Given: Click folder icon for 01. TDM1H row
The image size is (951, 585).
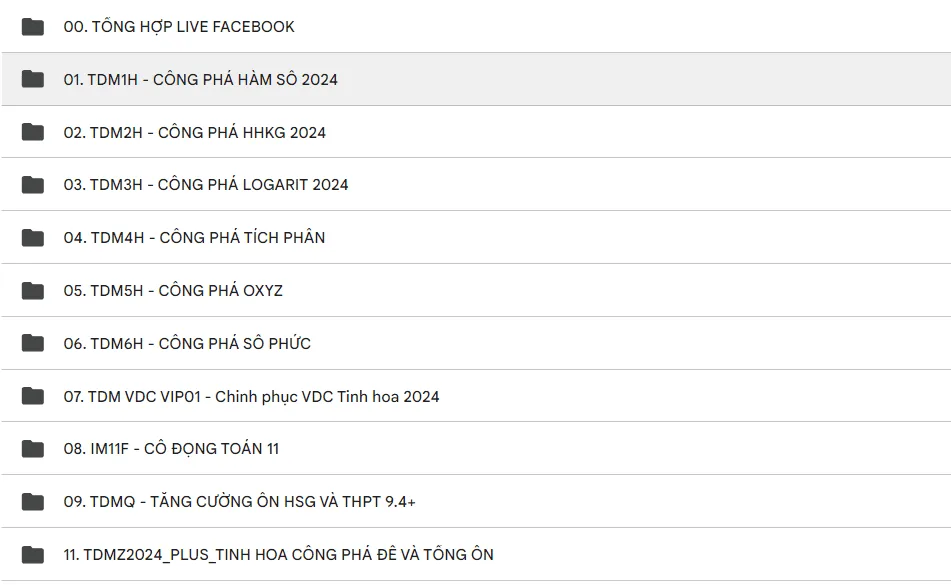Looking at the screenshot, I should (33, 79).
